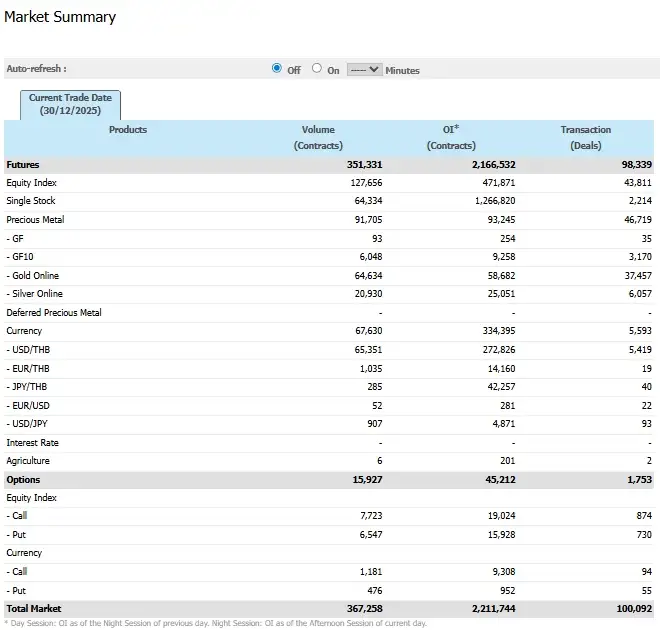Screen dimensions: 660x630
Task: Click the Options section row label
Action: point(23,480)
